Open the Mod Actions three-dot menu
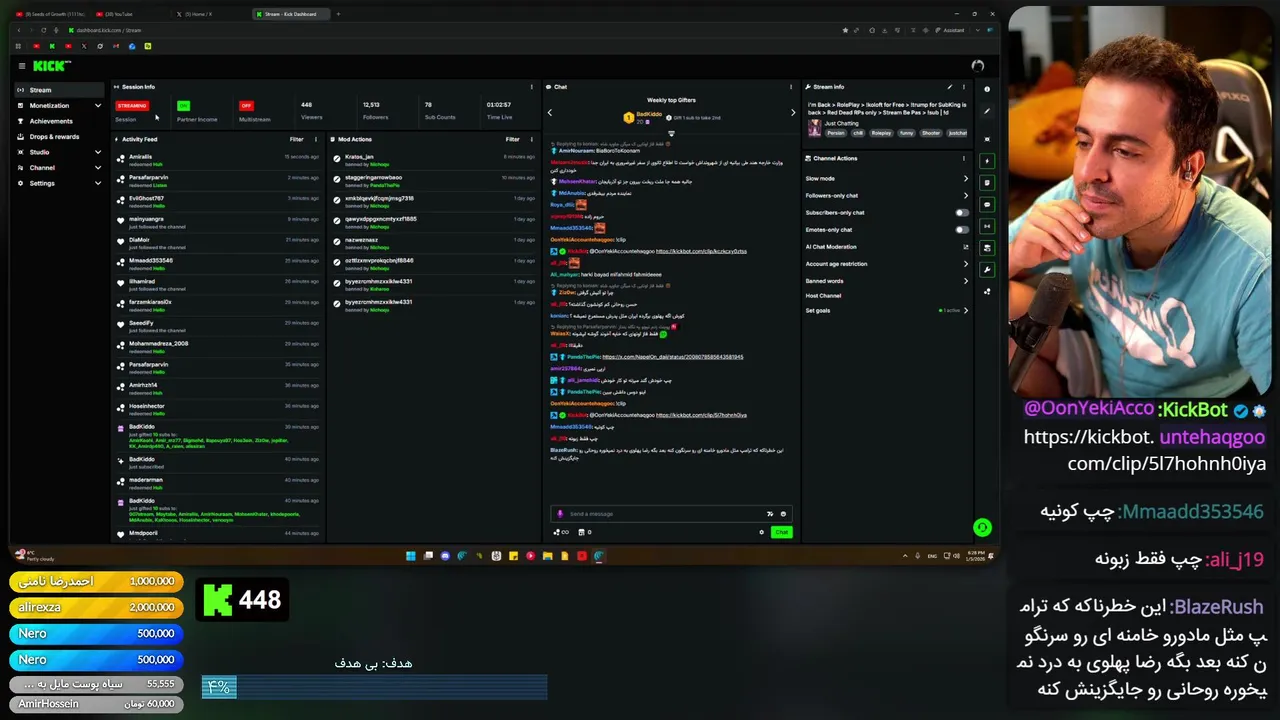The width and height of the screenshot is (1280, 720). (531, 139)
